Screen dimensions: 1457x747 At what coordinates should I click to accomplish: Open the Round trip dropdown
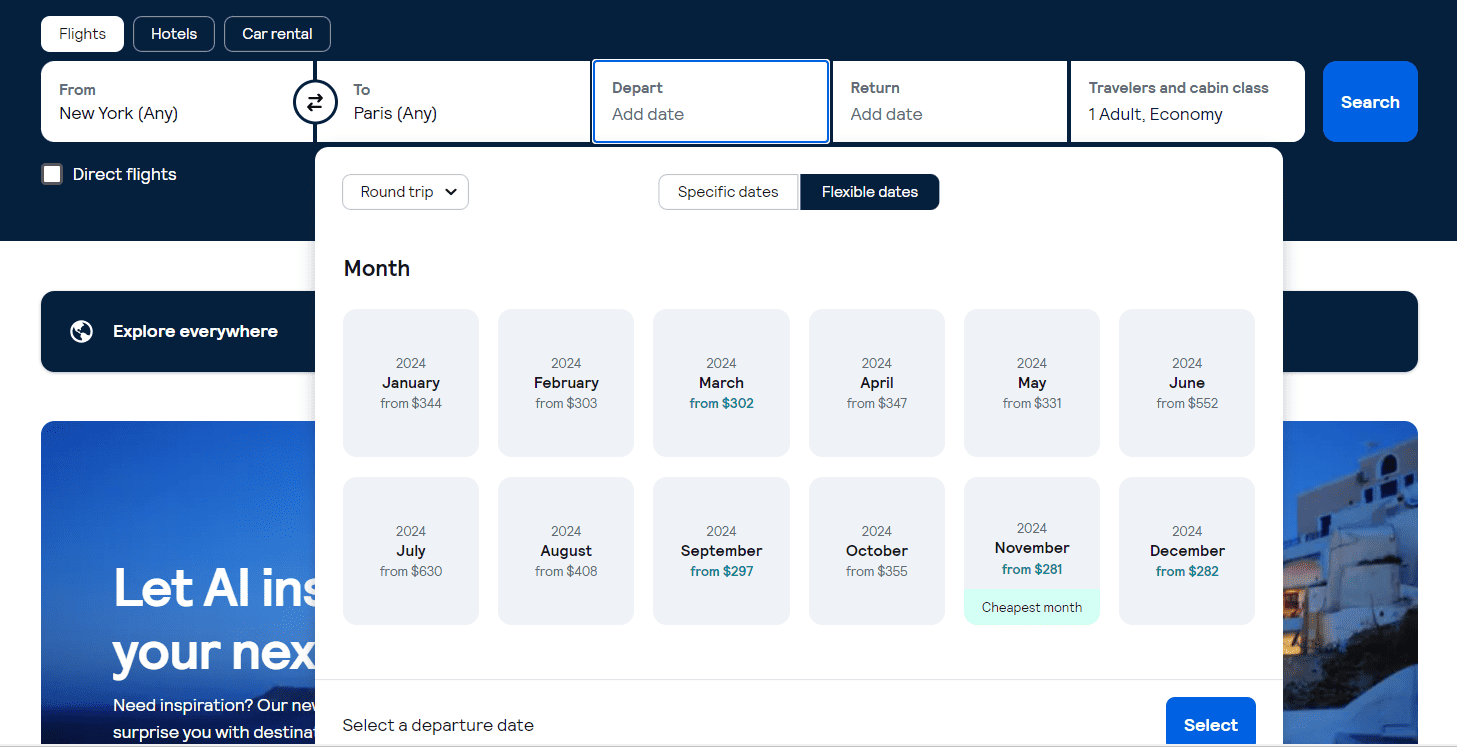pos(405,191)
